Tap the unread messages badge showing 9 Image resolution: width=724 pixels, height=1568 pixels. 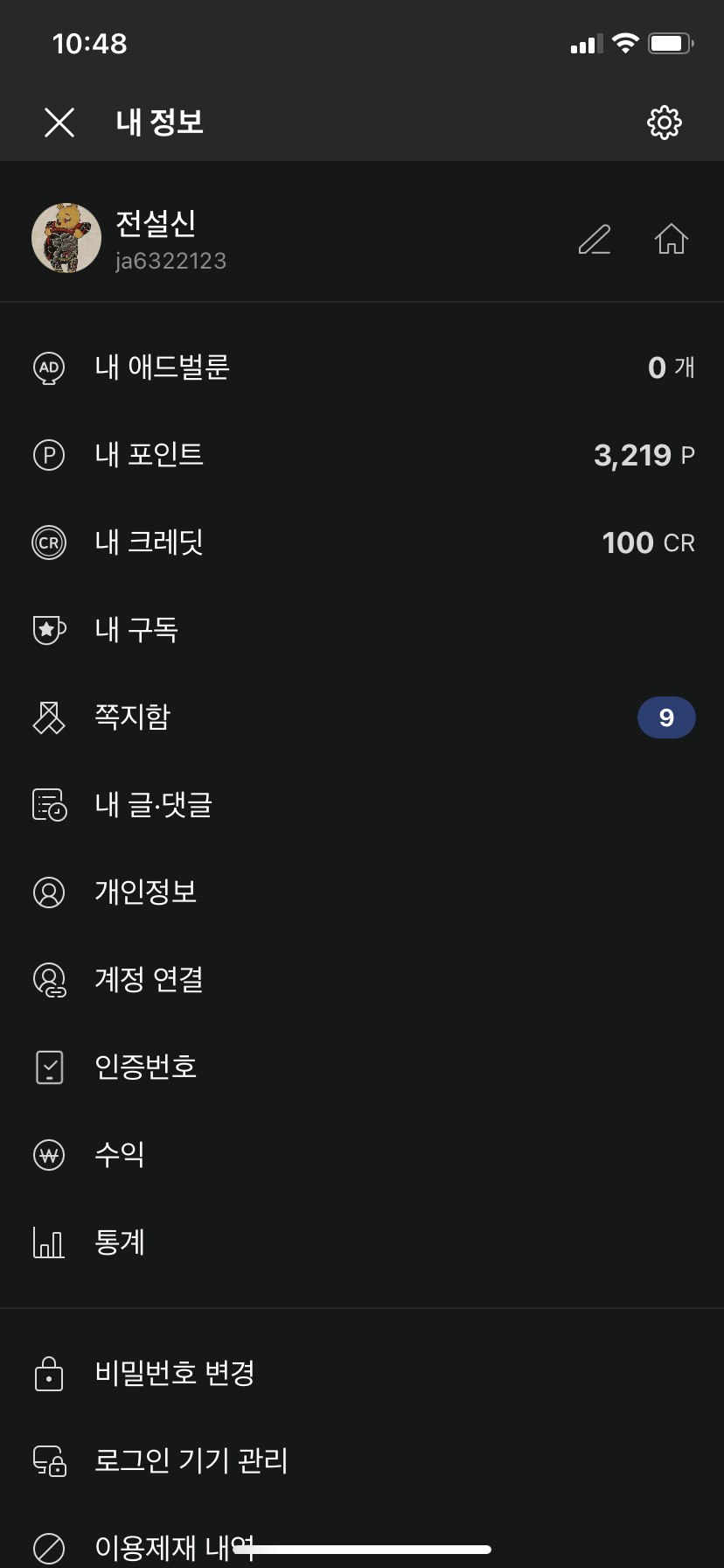(666, 717)
